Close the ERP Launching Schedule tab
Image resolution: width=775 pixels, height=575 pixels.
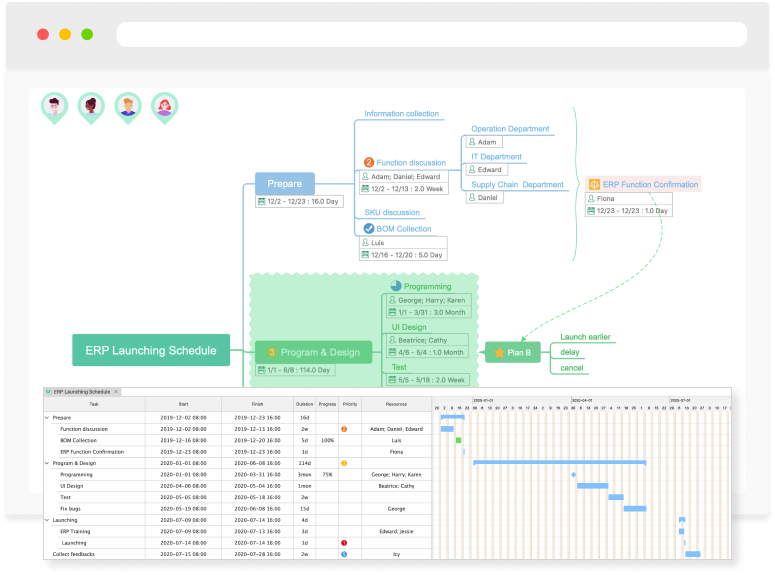click(x=116, y=392)
